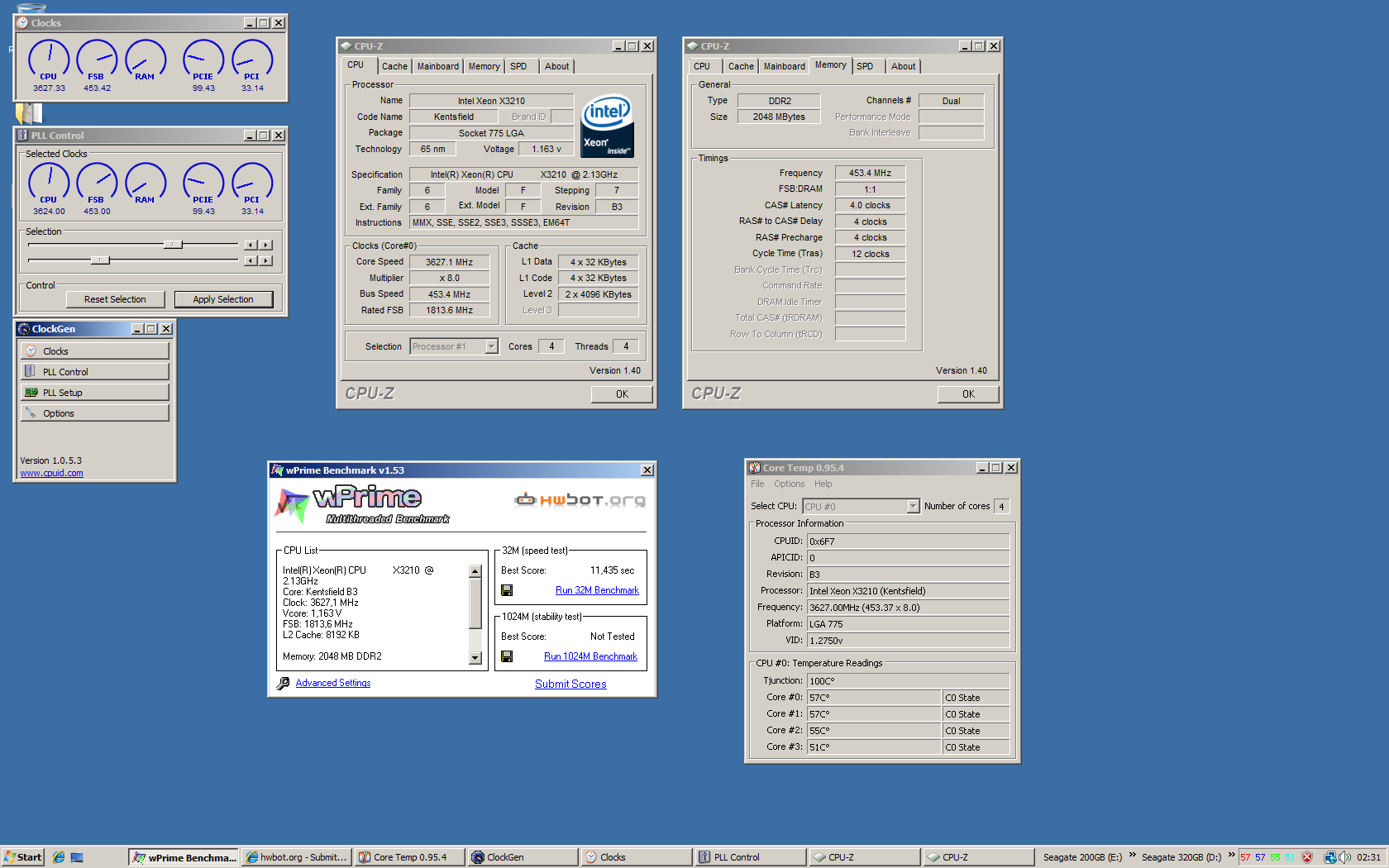The height and width of the screenshot is (868, 1389).
Task: Click the RAM gauge in Clocks window
Action: click(146, 60)
